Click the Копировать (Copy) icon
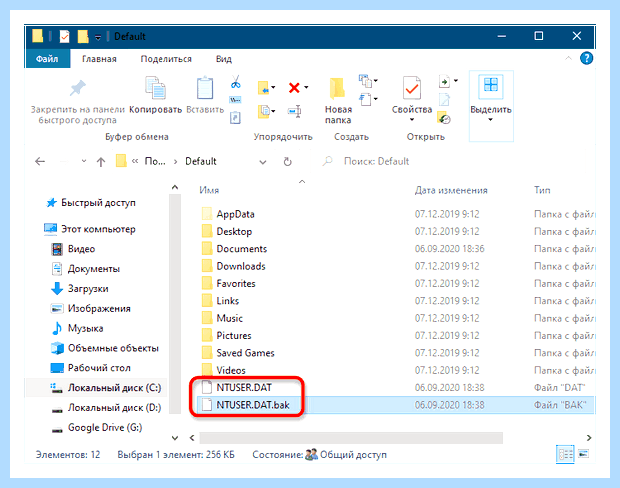This screenshot has height=488, width=620. (x=155, y=87)
